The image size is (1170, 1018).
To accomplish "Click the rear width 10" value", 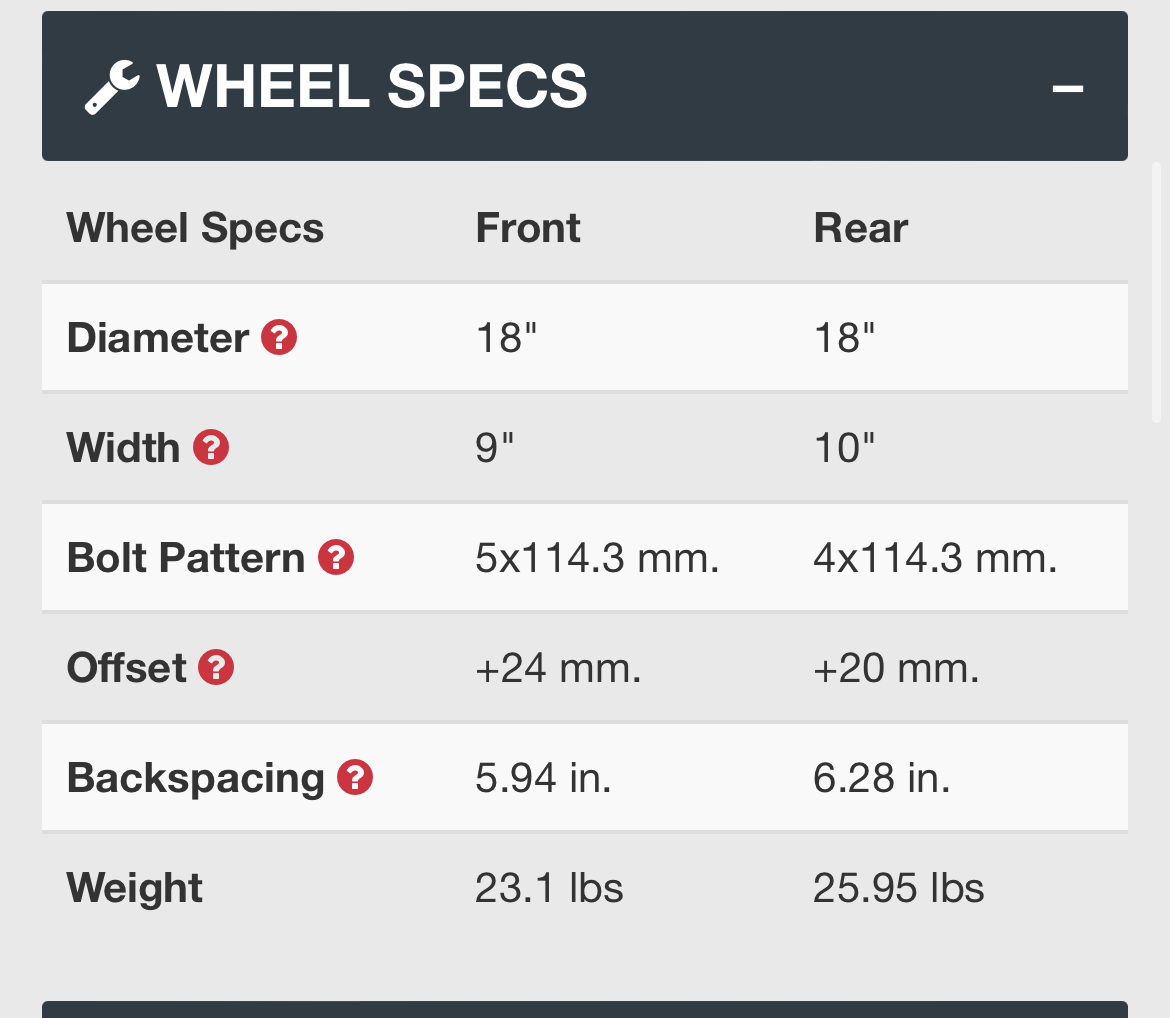I will click(x=843, y=448).
